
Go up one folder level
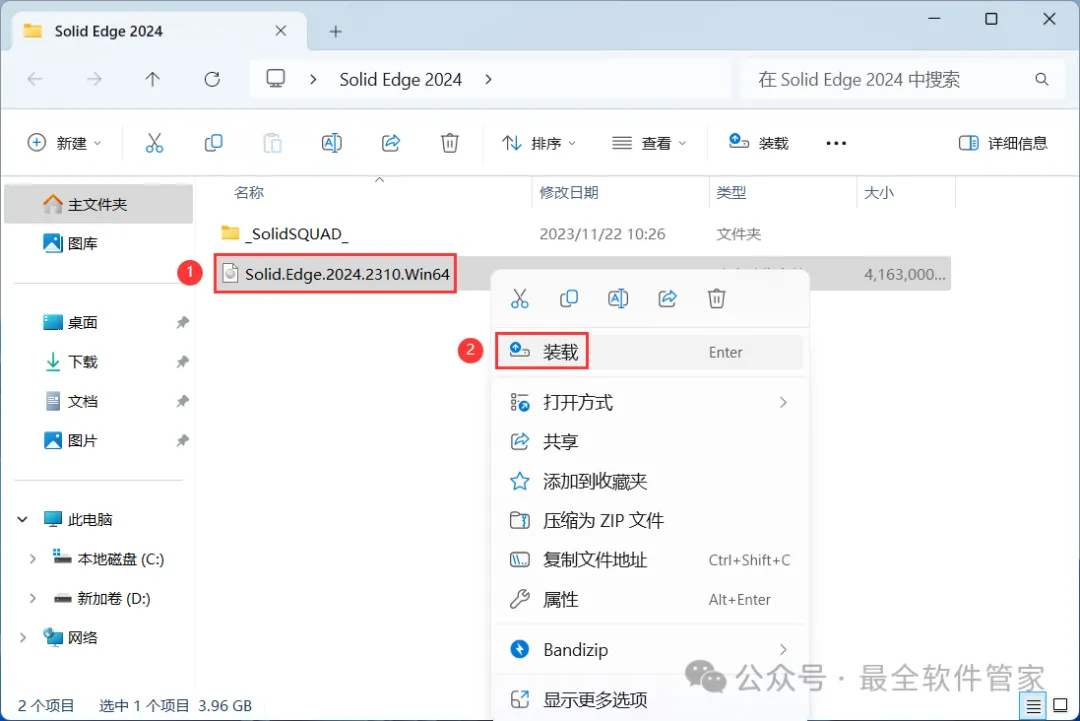(153, 80)
